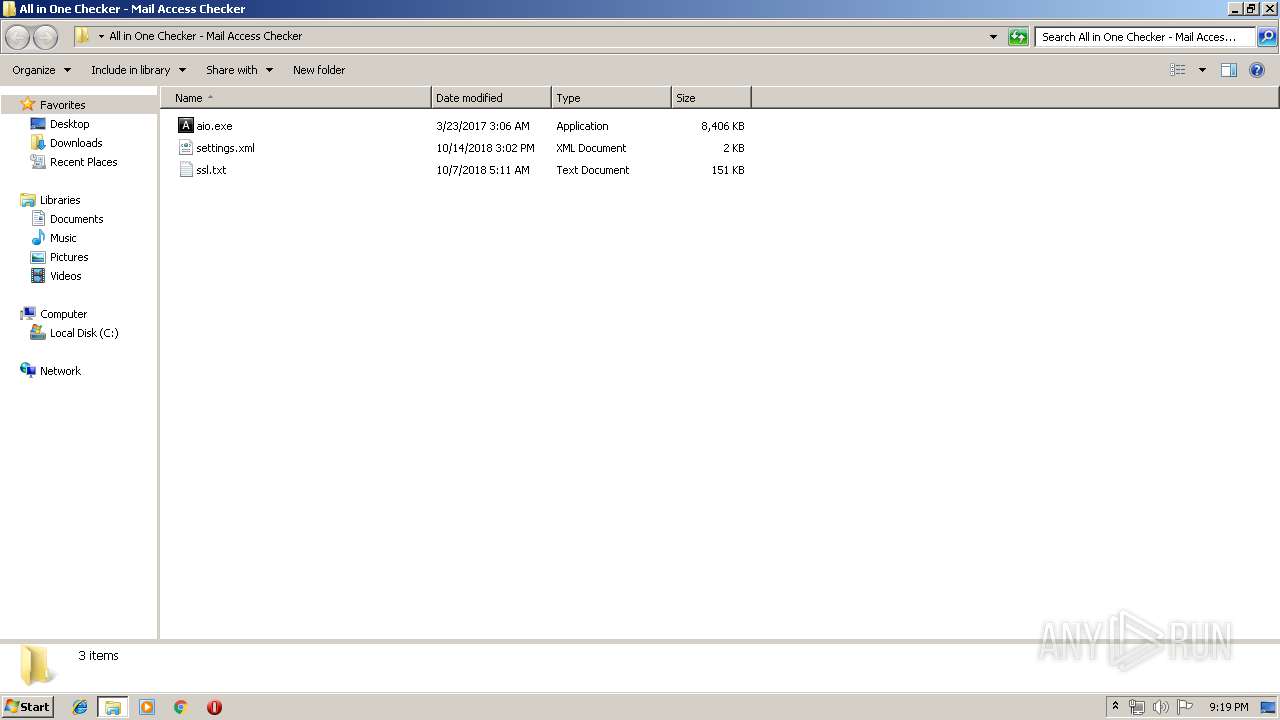
Task: Open the Share with dropdown
Action: pyautogui.click(x=239, y=70)
